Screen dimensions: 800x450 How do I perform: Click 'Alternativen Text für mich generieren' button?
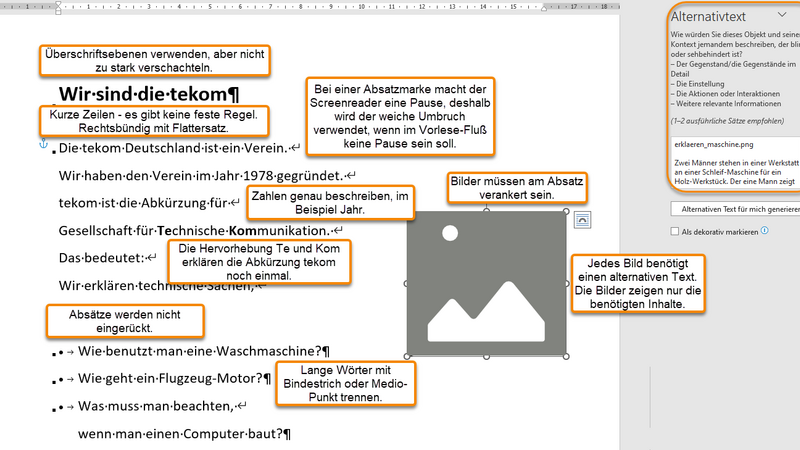point(733,208)
